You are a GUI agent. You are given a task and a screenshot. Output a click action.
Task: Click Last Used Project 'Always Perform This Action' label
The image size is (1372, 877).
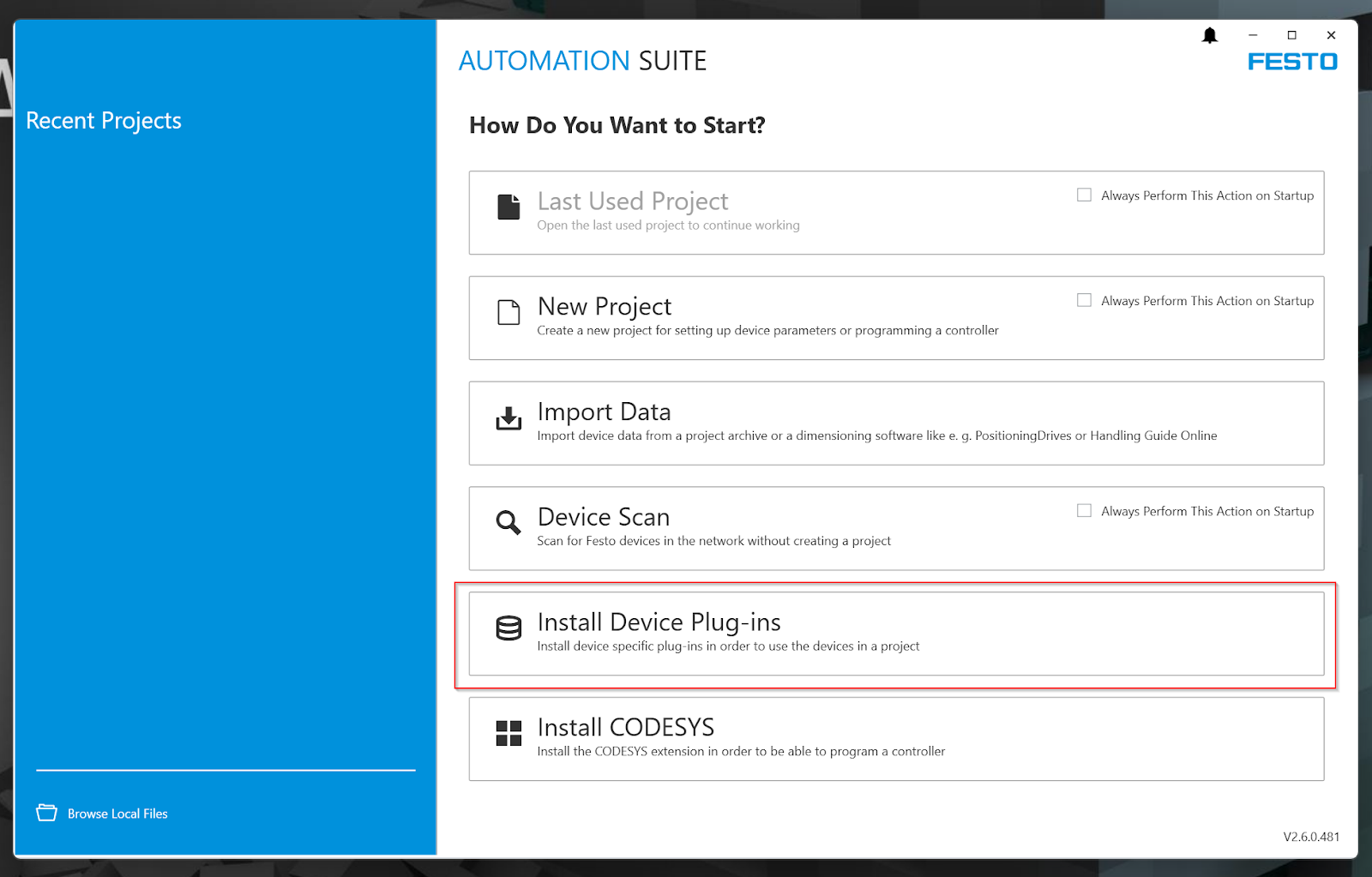[1207, 195]
